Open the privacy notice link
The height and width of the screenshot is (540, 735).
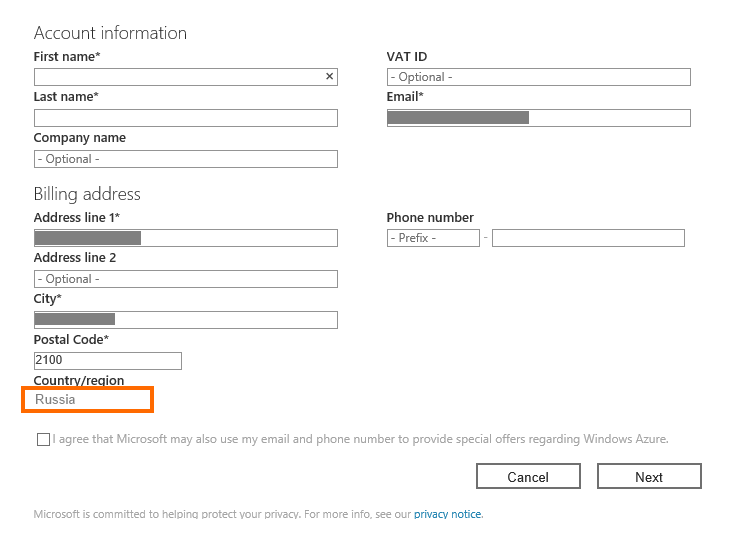coord(447,514)
